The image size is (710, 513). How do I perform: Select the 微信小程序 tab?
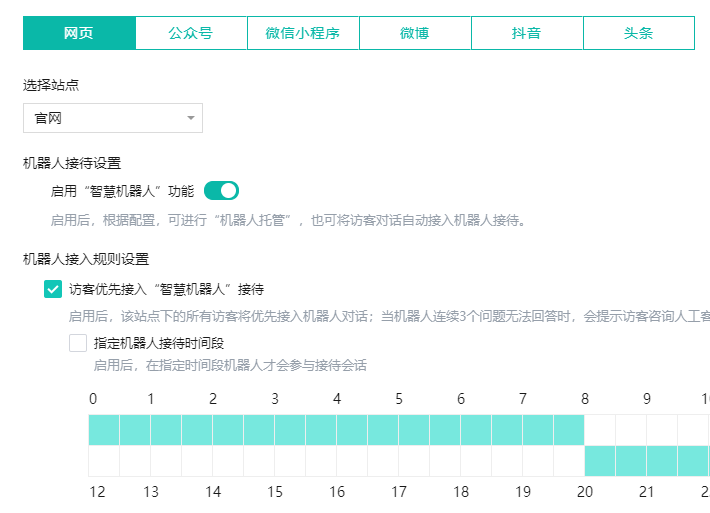click(303, 33)
